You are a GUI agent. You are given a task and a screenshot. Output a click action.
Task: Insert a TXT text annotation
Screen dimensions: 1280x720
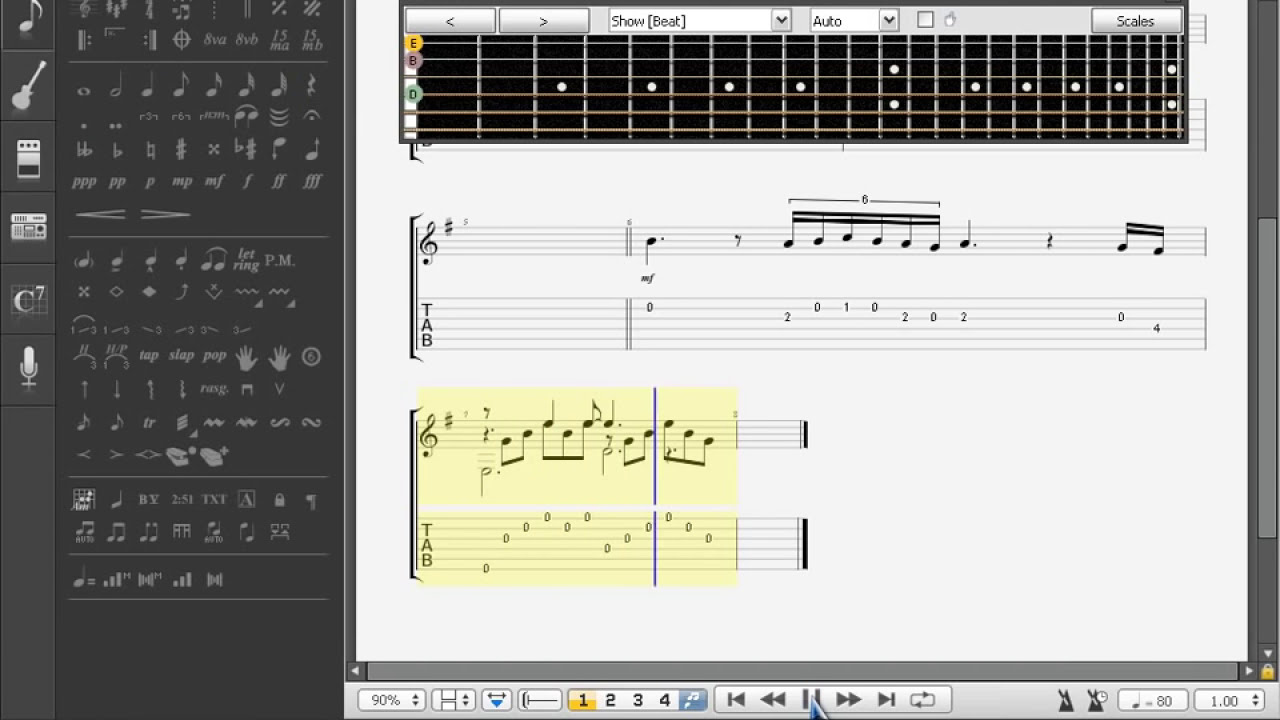coord(214,499)
